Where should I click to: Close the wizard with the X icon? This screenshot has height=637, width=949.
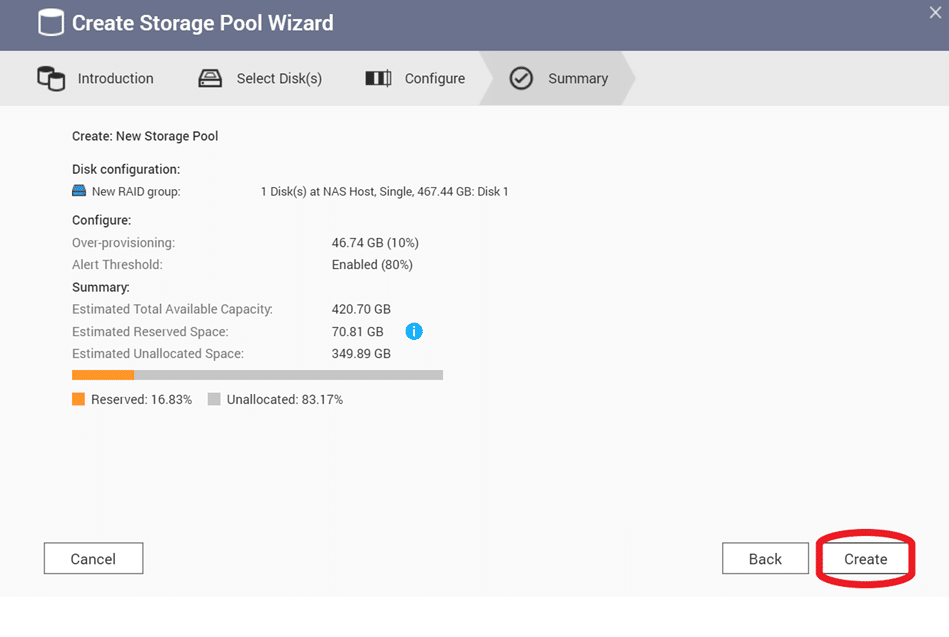935,13
